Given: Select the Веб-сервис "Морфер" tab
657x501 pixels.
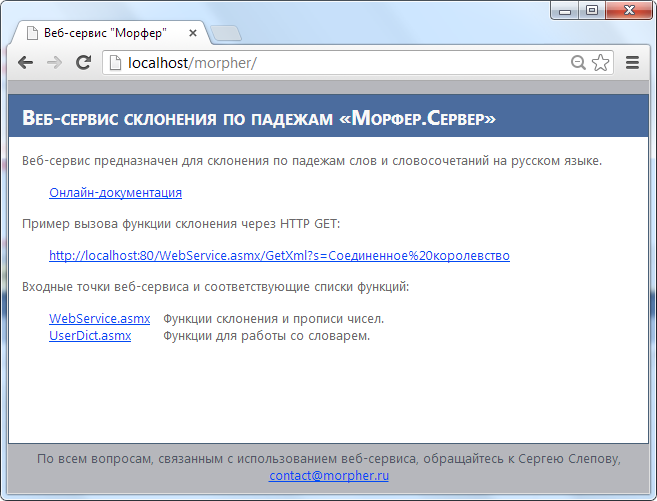Looking at the screenshot, I should [x=109, y=33].
